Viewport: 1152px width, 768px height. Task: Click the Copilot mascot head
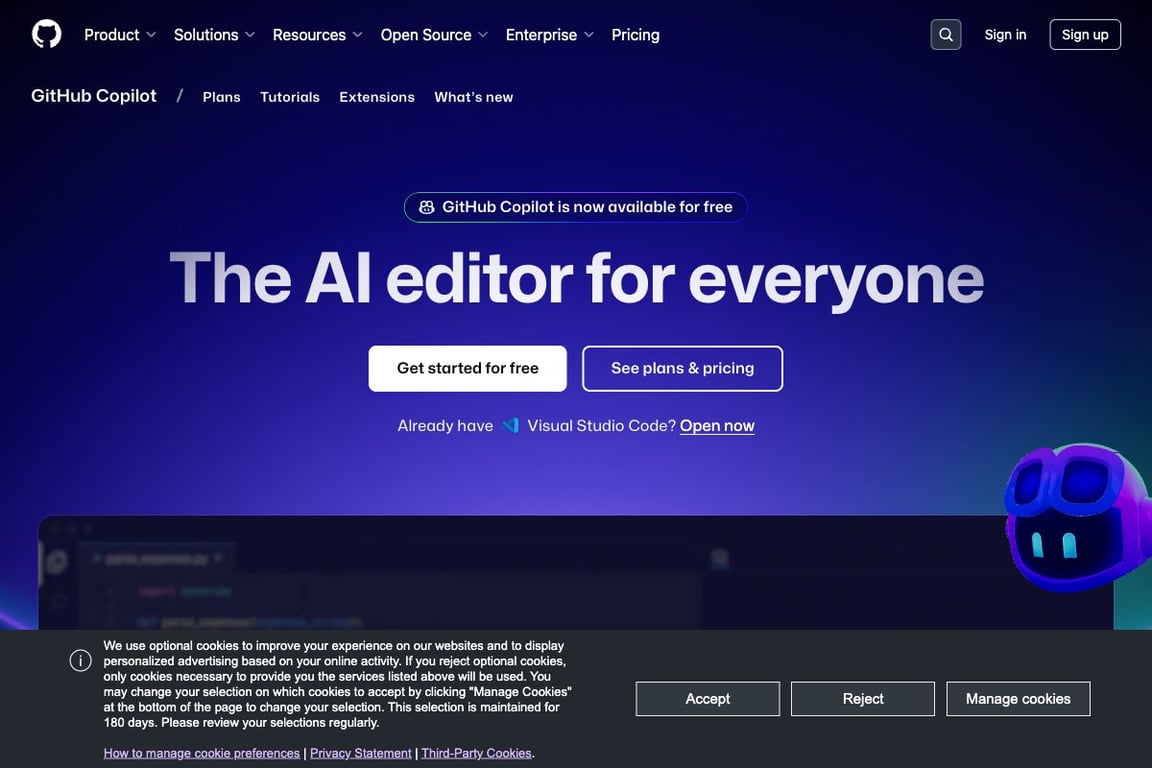click(x=1076, y=517)
